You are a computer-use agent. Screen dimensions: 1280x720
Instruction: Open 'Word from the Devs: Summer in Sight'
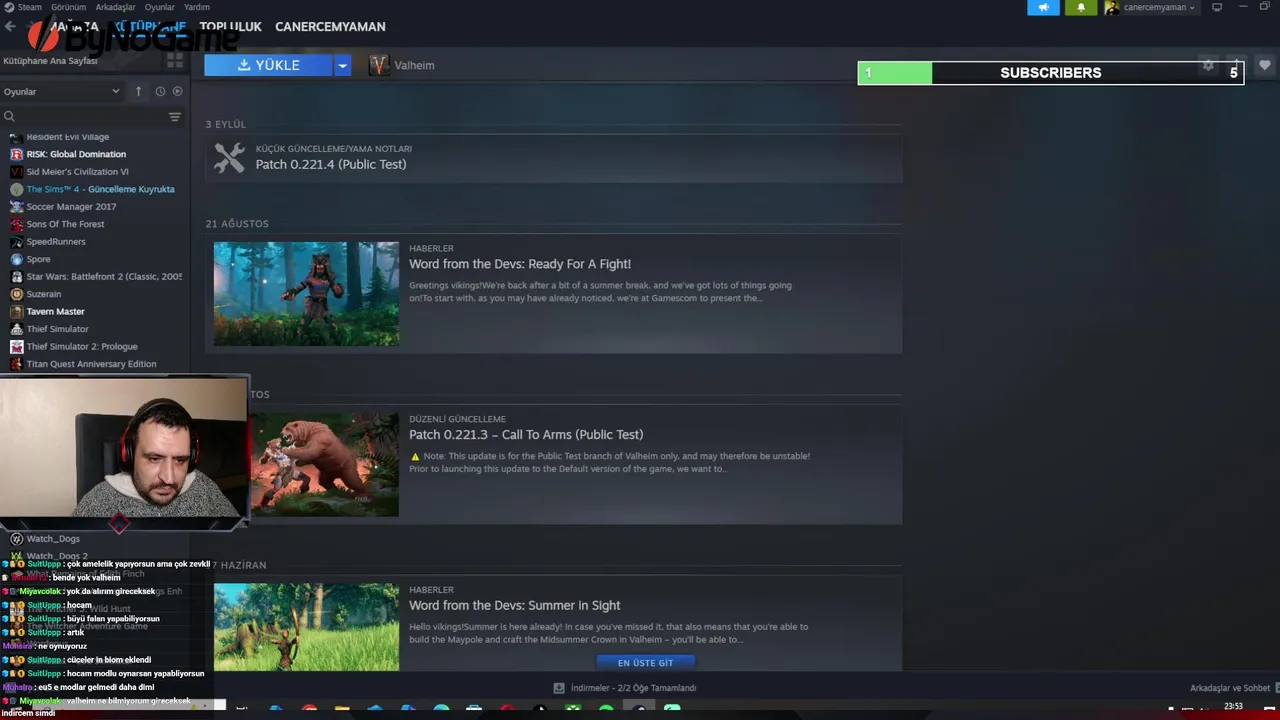pos(515,605)
